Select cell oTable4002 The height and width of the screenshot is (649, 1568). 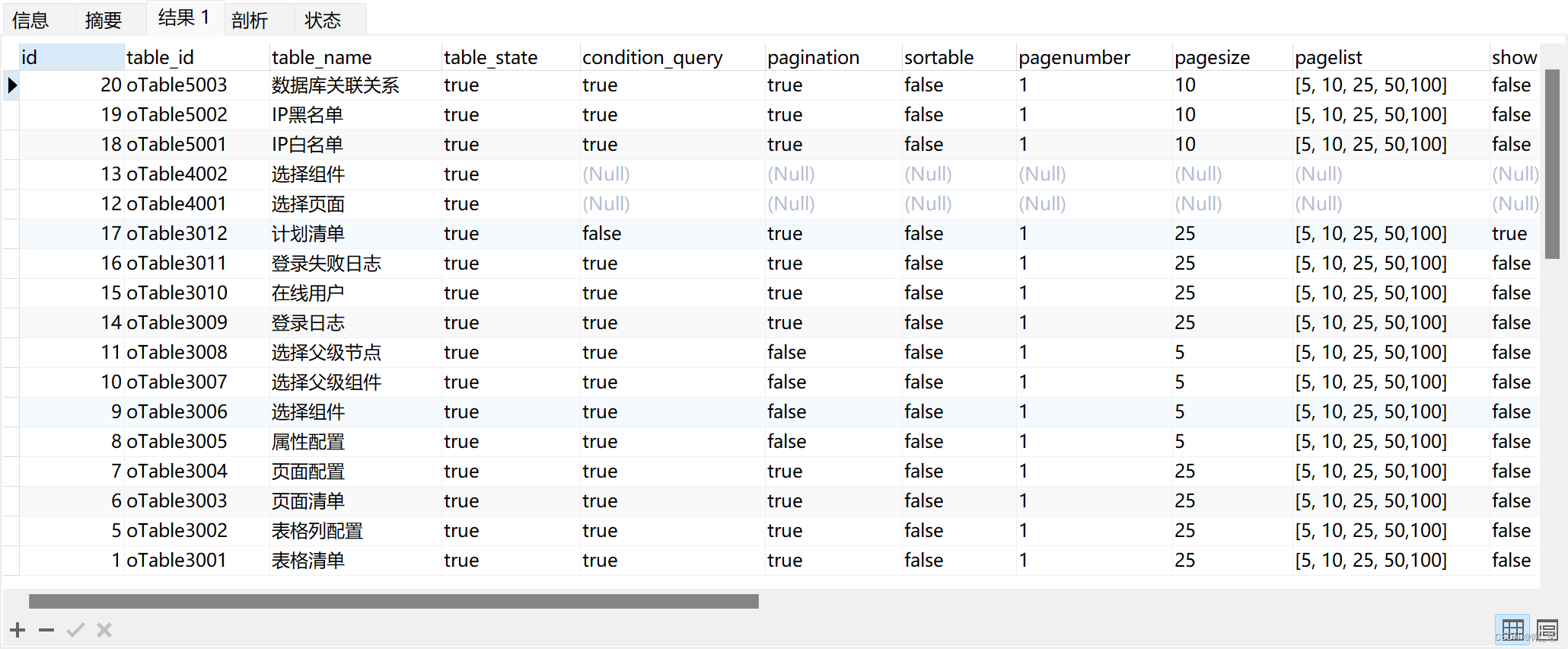pos(196,174)
